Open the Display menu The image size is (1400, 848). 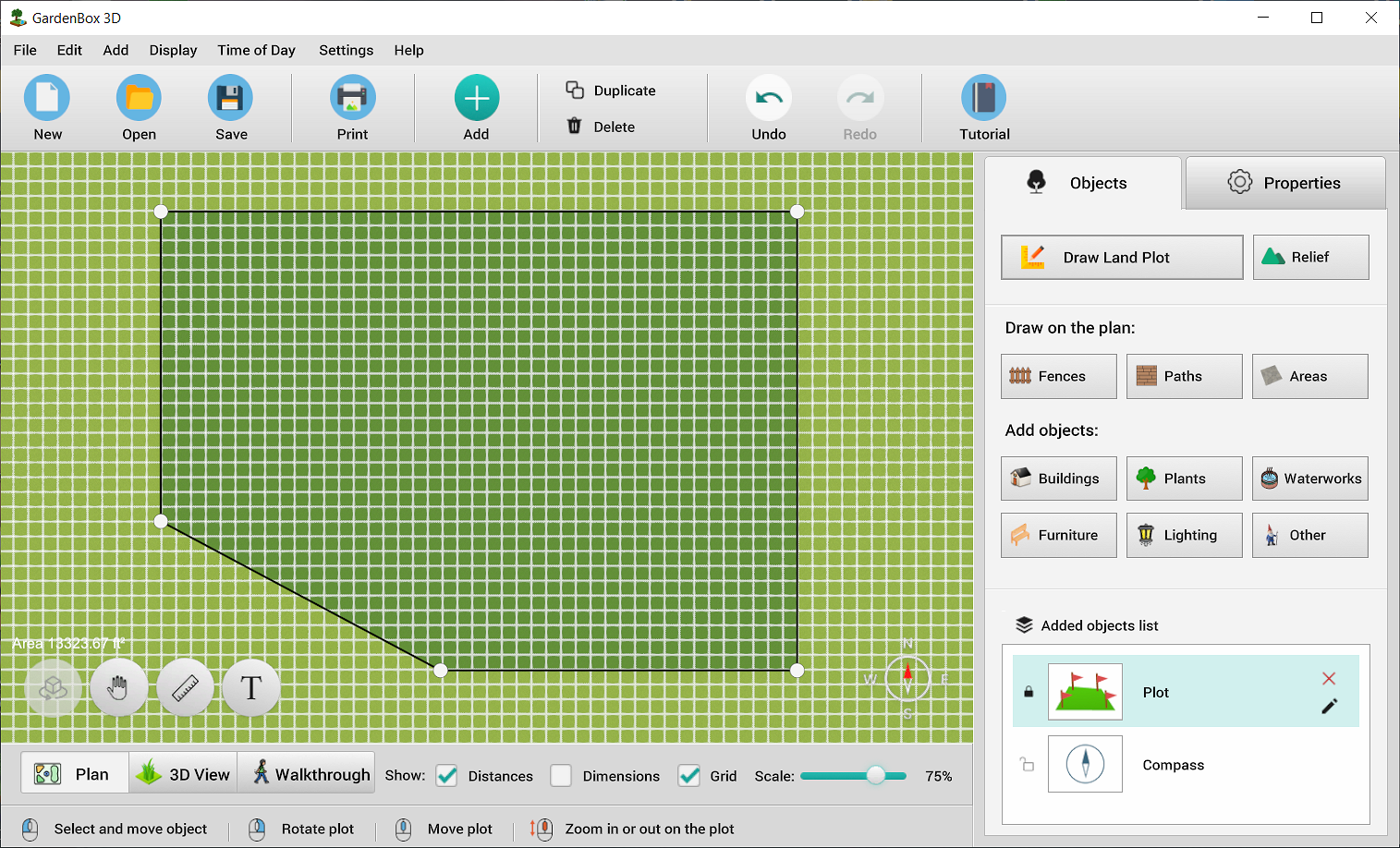click(173, 50)
